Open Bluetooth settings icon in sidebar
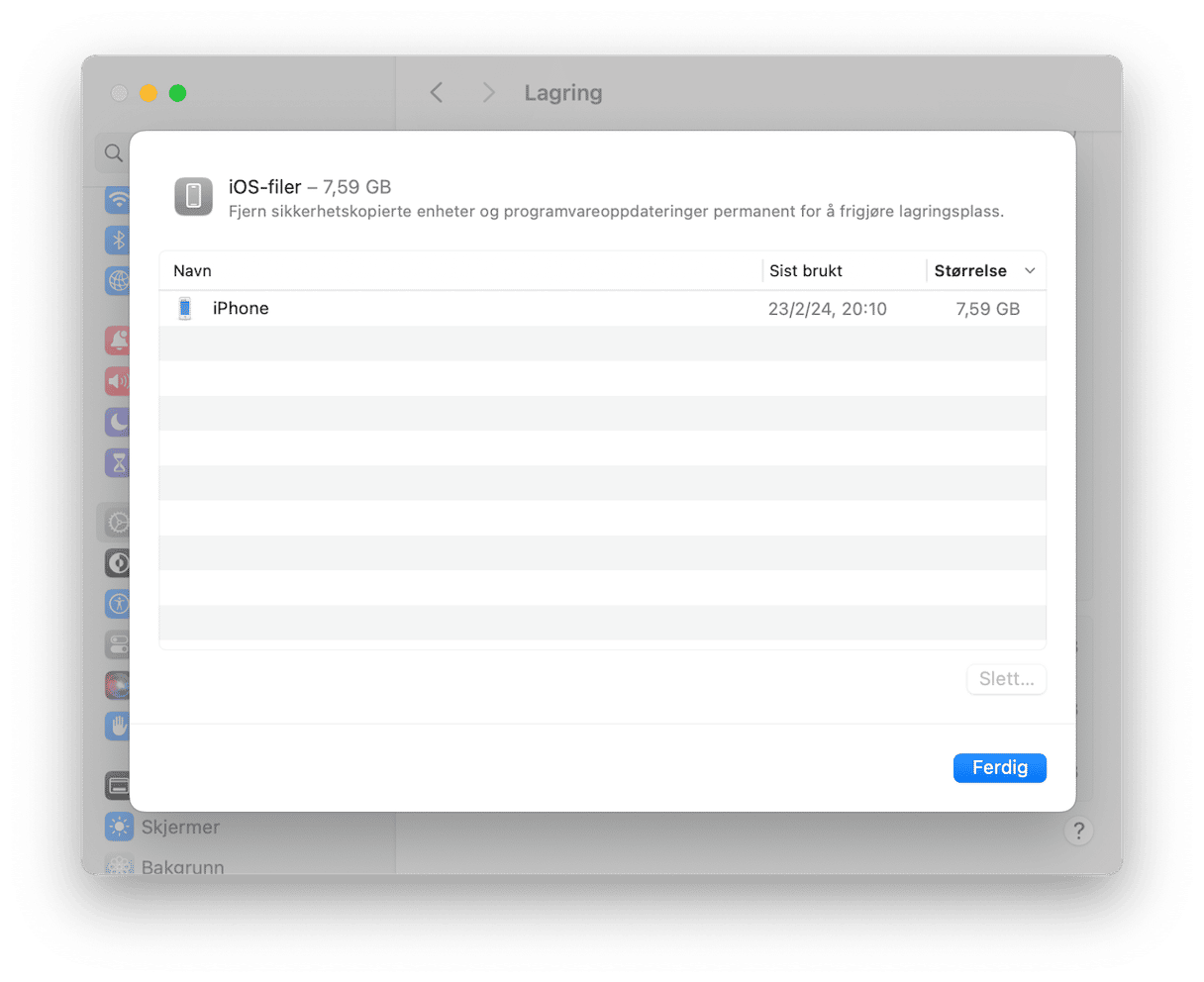The height and width of the screenshot is (982, 1204). (118, 239)
